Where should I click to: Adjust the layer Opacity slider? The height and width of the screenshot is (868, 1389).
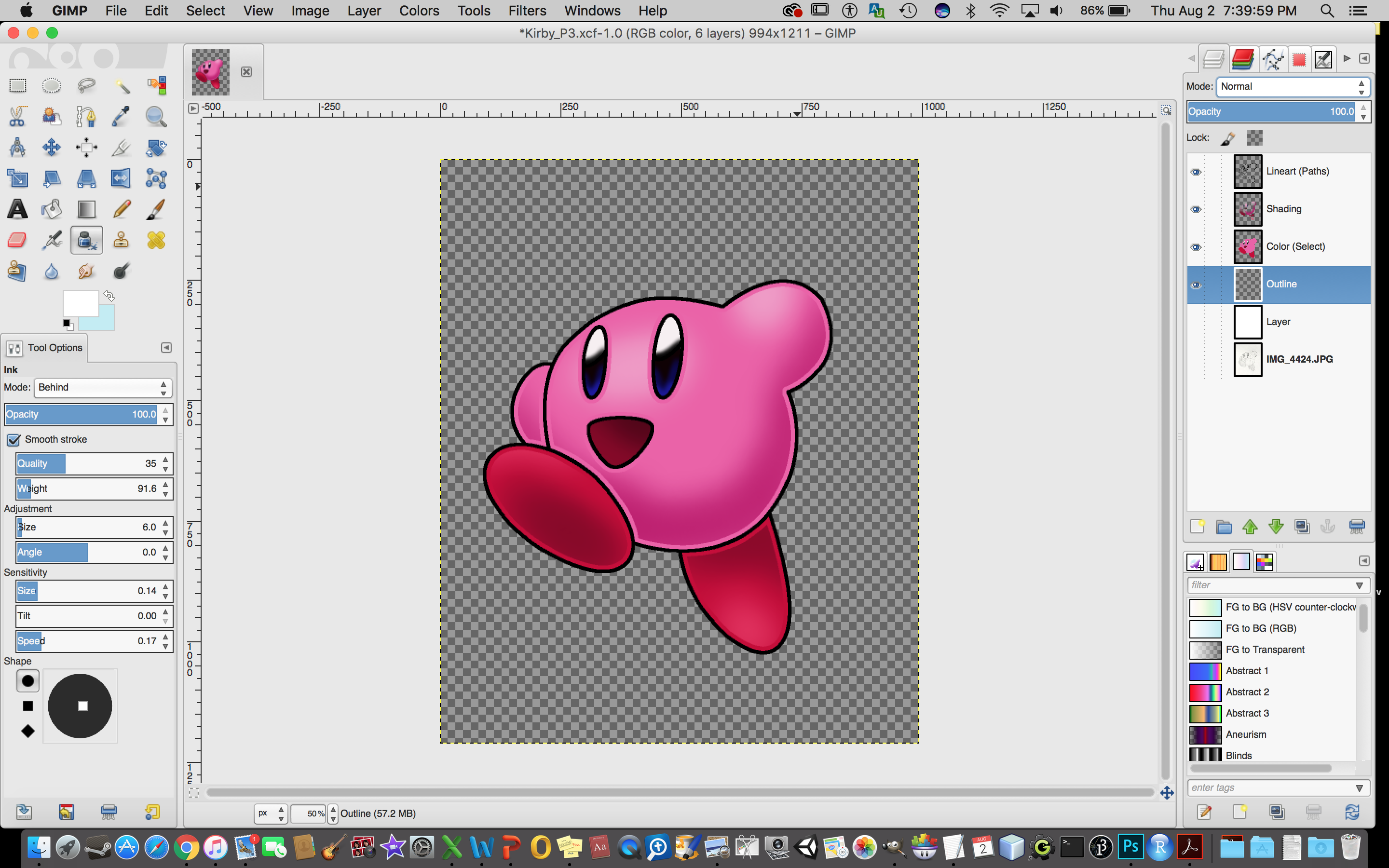(x=1272, y=112)
